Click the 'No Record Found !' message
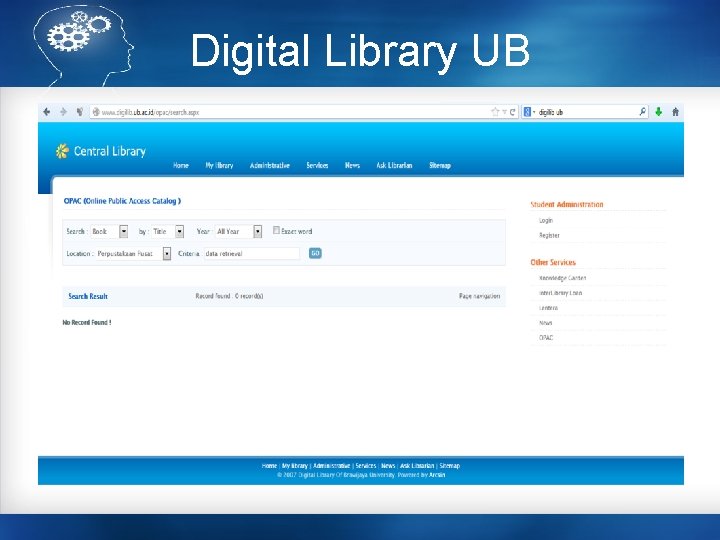Viewport: 720px width, 540px height. pyautogui.click(x=87, y=322)
